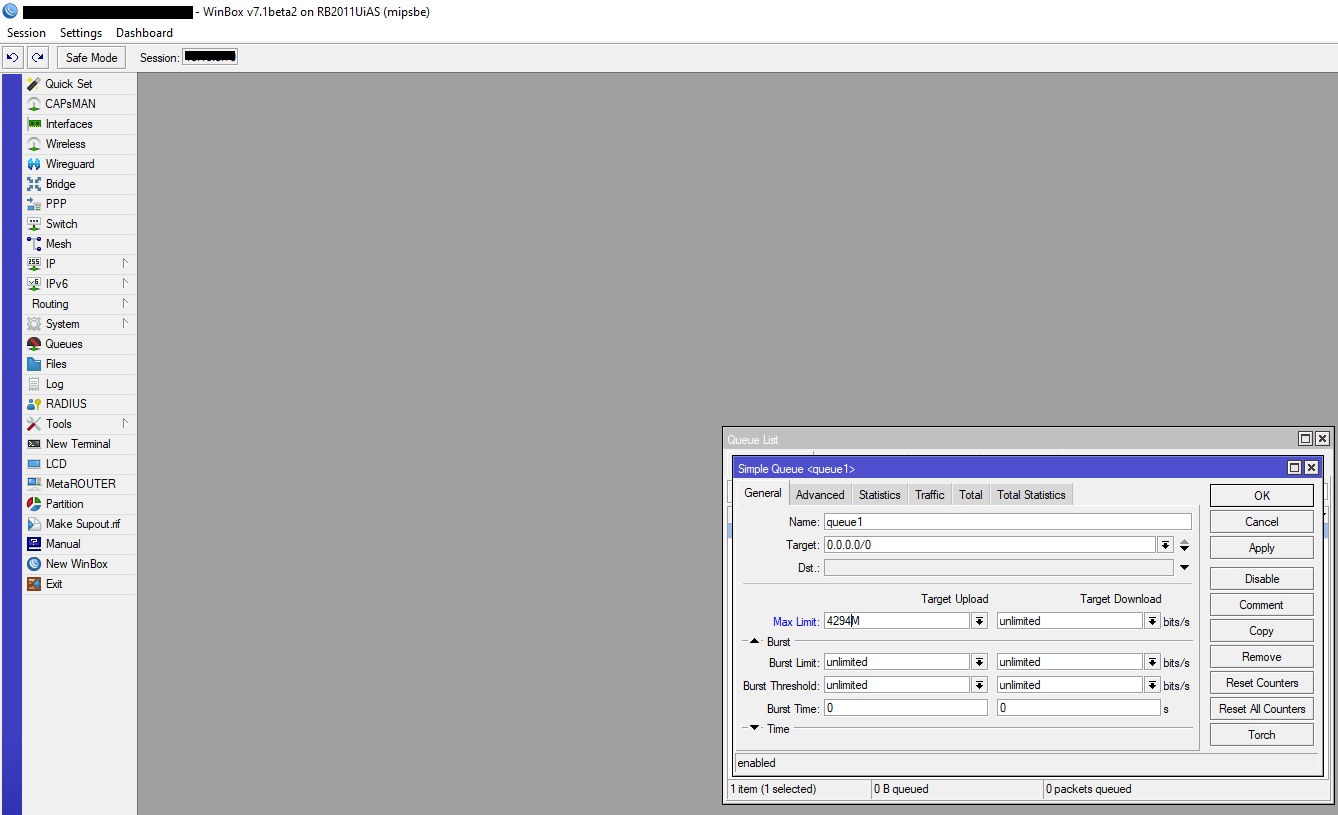This screenshot has width=1338, height=815.
Task: Expand the Routing submenu
Action: coord(80,304)
